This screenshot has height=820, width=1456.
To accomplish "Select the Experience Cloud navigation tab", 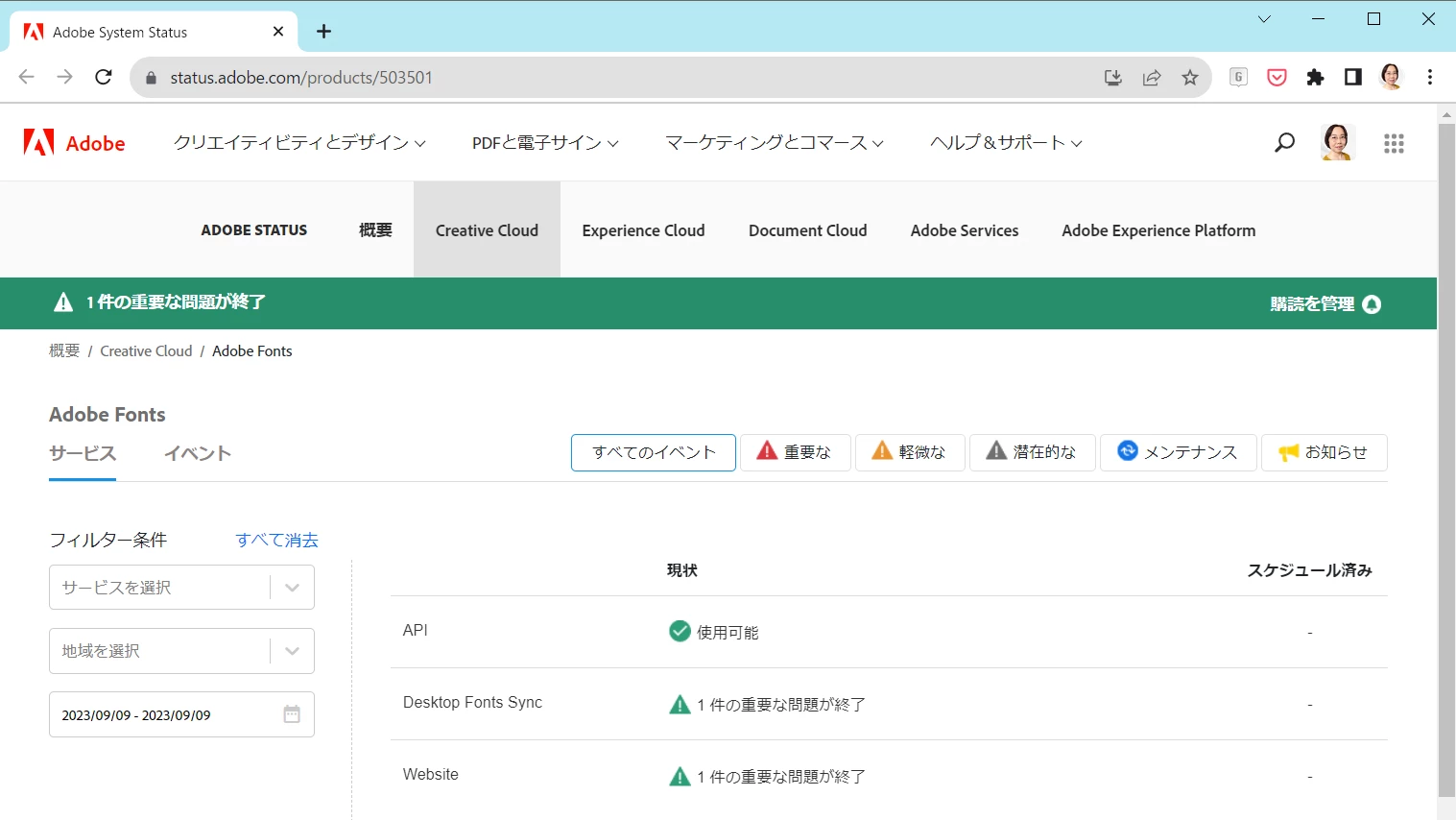I will 643,230.
